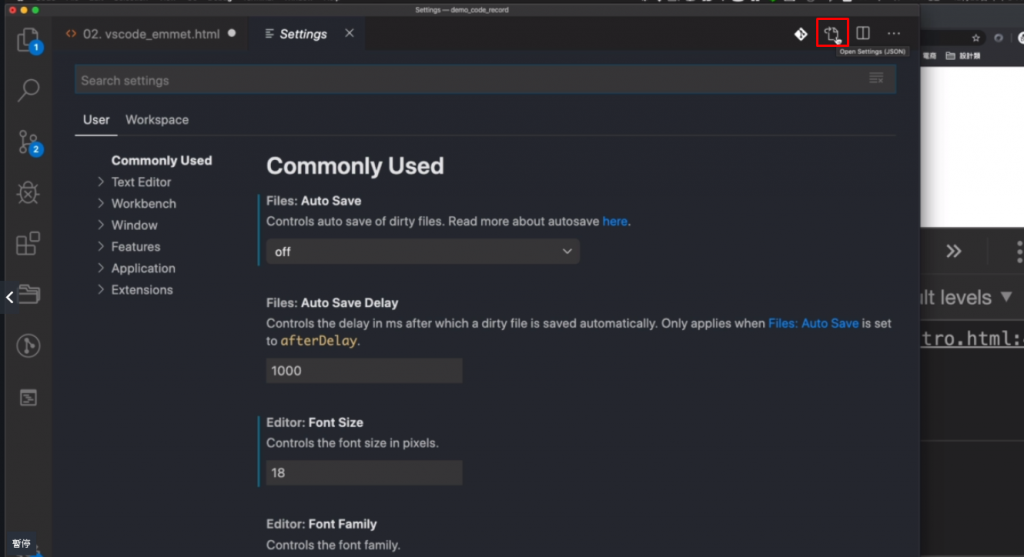The width and height of the screenshot is (1024, 557).
Task: Open the More Actions ellipsis menu
Action: (x=894, y=34)
